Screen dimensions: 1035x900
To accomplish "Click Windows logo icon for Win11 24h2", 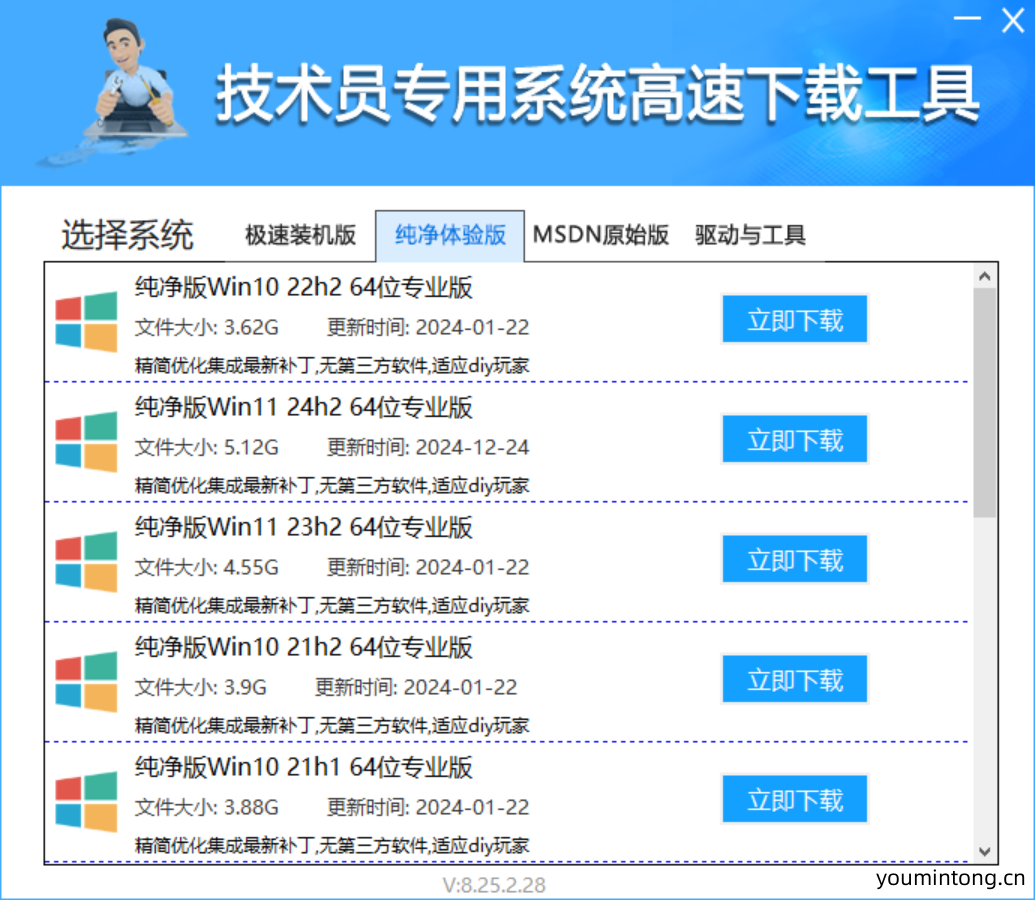I will (86, 442).
